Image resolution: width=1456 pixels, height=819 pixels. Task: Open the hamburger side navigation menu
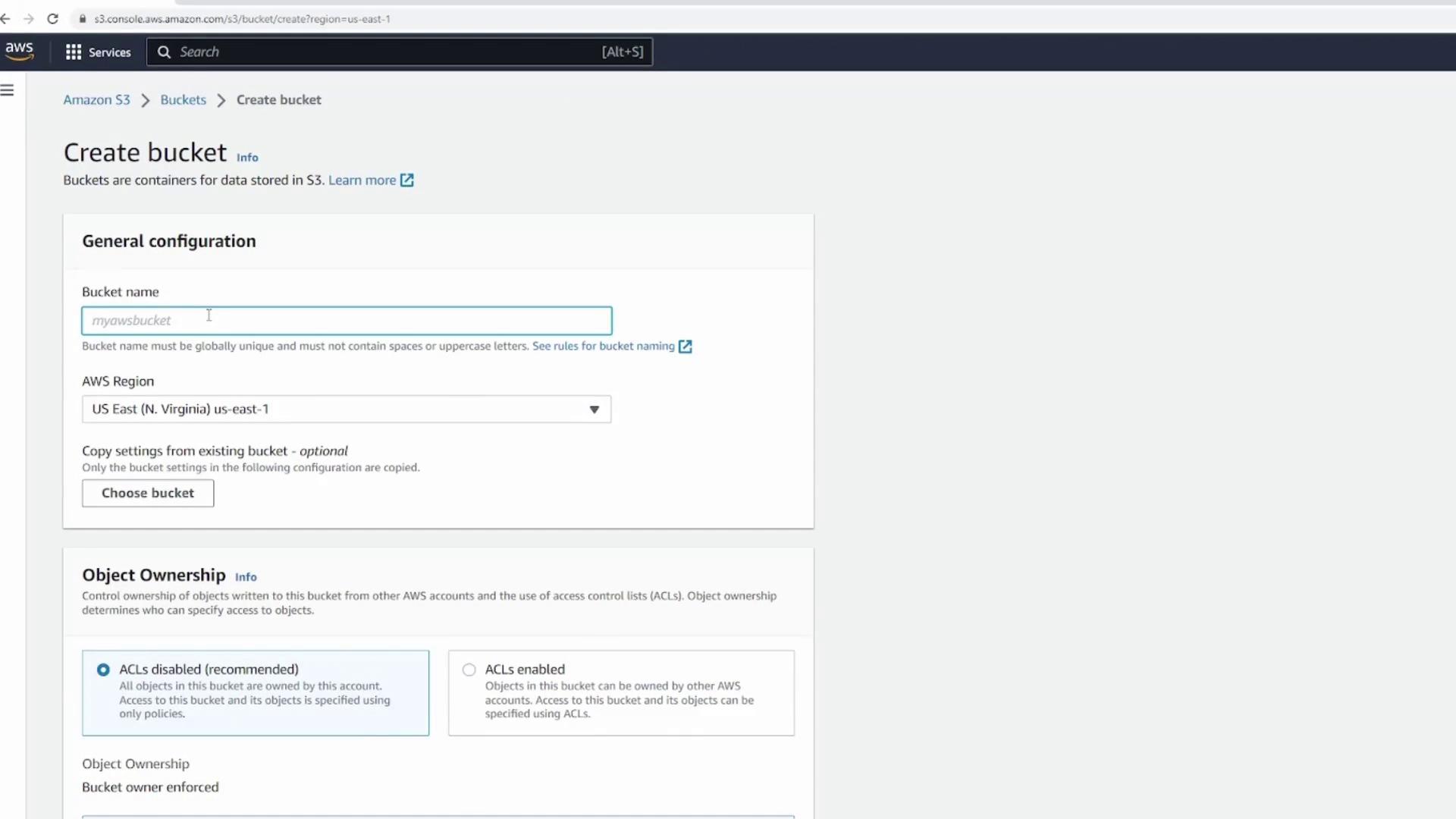[x=8, y=90]
